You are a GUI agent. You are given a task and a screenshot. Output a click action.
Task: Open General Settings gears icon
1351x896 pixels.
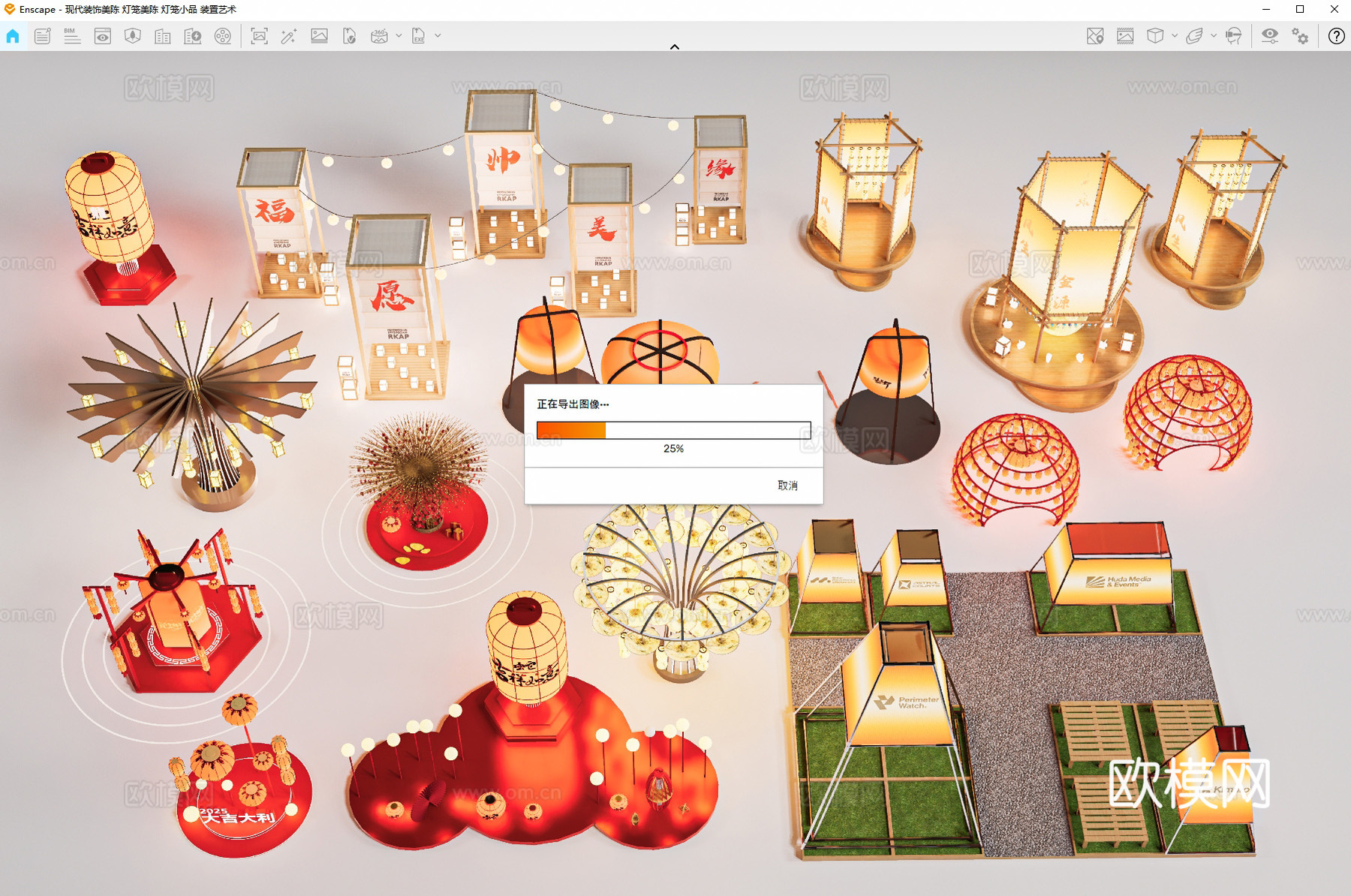pos(1300,36)
